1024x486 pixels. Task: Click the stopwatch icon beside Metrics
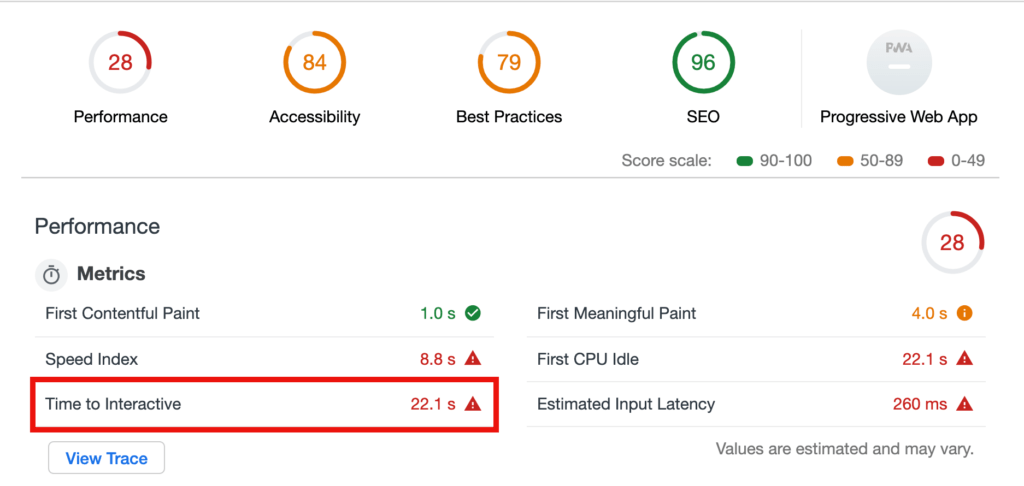coord(52,274)
